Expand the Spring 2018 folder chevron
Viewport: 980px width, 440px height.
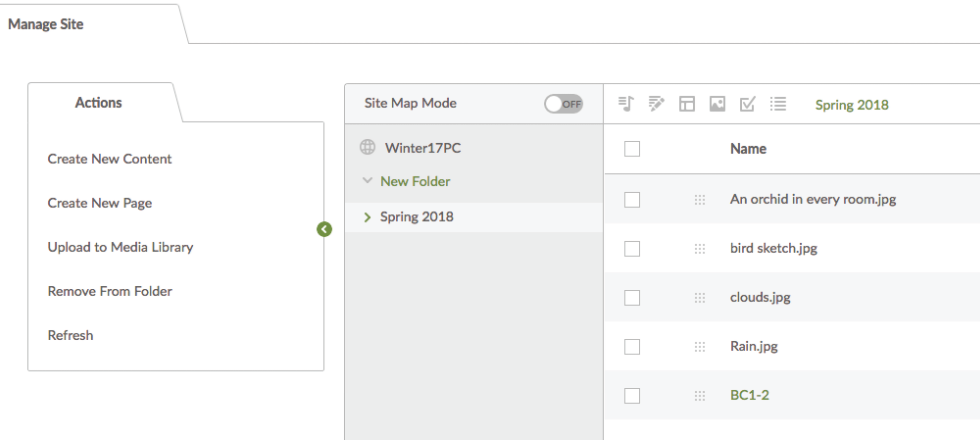(x=368, y=217)
